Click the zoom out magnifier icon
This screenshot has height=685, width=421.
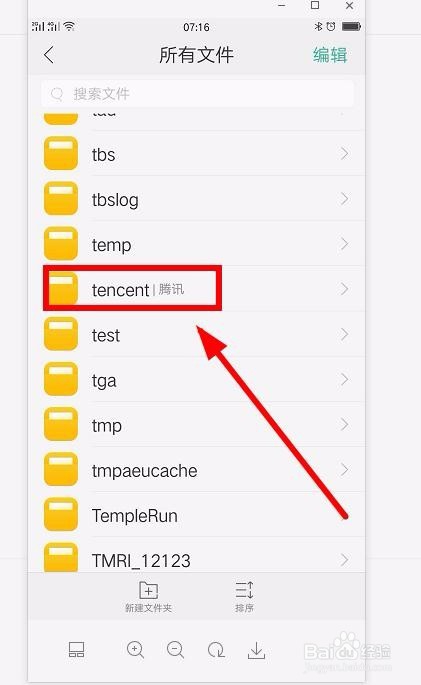(x=175, y=650)
